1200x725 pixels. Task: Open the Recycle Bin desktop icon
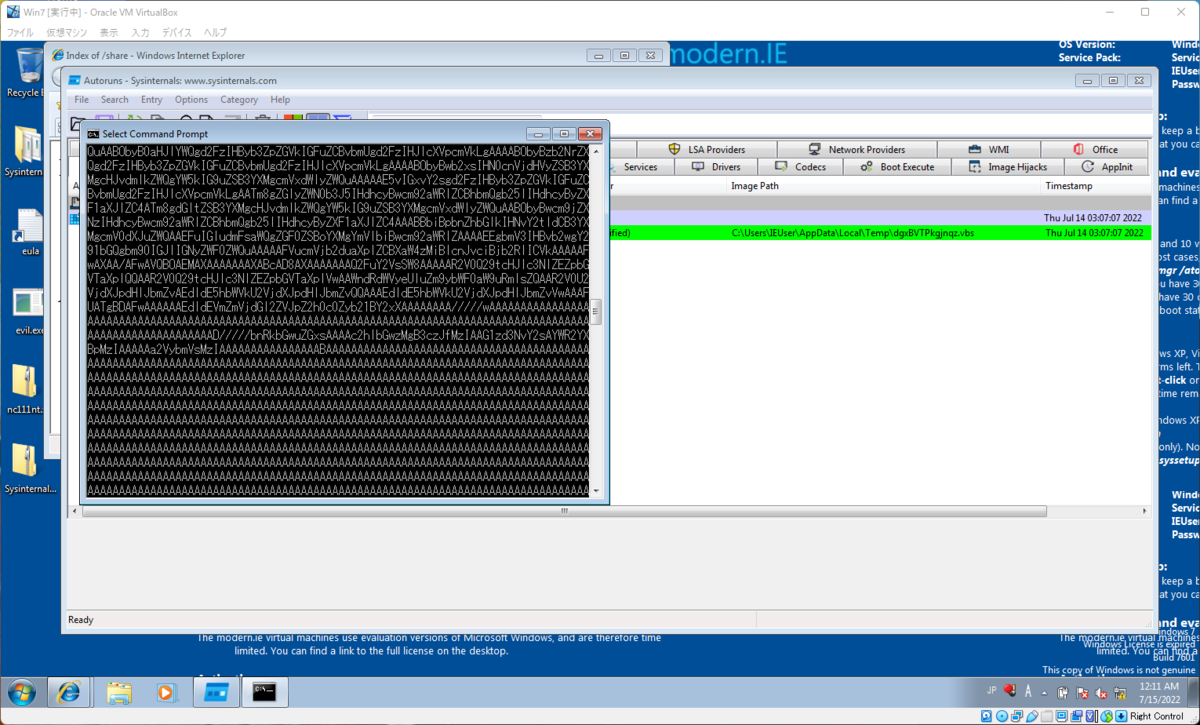[x=27, y=71]
